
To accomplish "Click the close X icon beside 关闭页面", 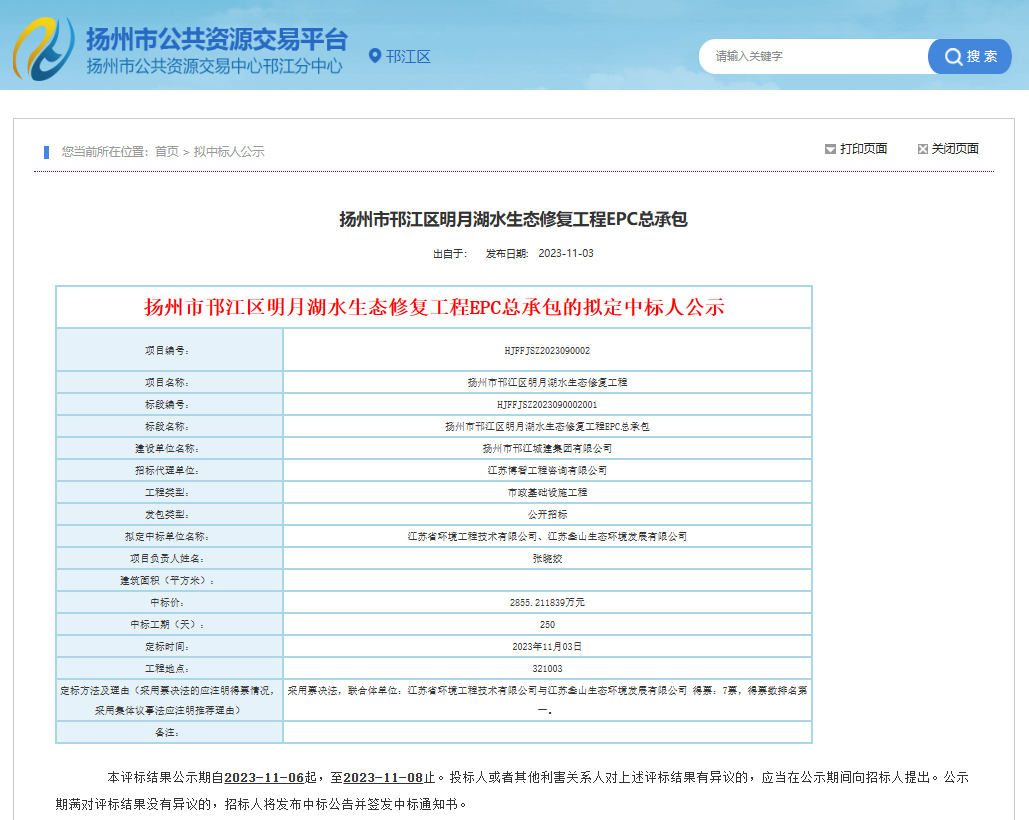I will [x=923, y=149].
